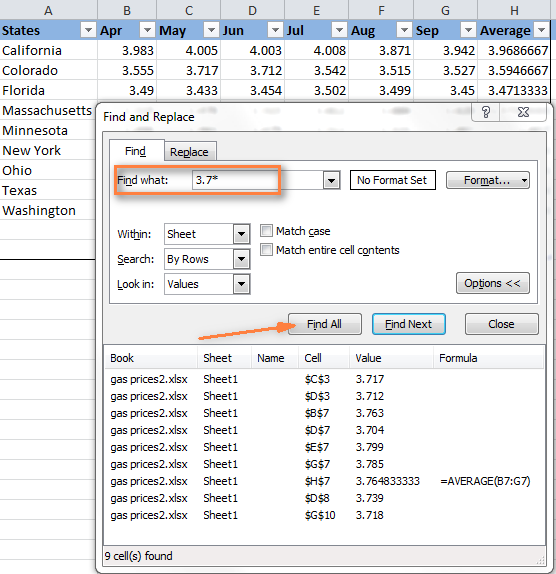Collapse options with Options << button
The image size is (556, 574).
[x=493, y=283]
